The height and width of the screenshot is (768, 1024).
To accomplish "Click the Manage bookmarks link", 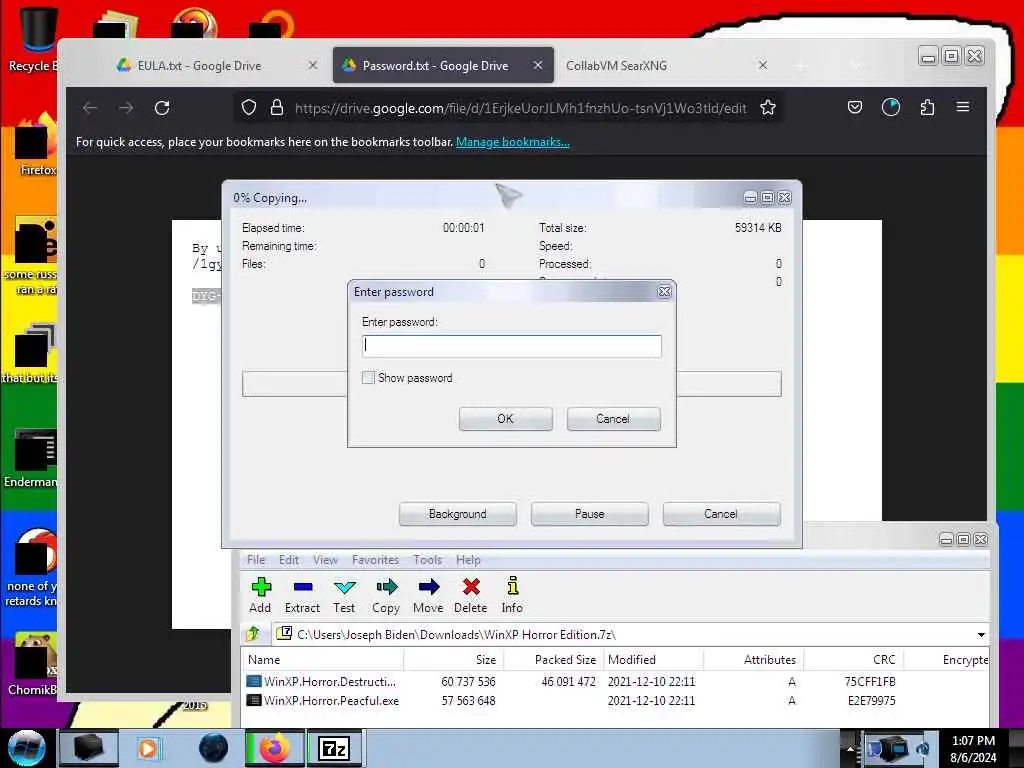I will [513, 142].
